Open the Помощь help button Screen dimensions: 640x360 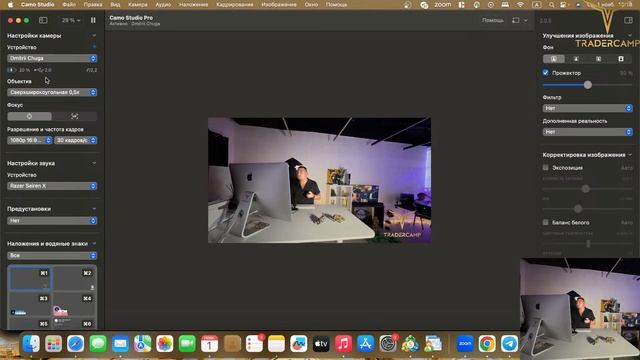[493, 20]
